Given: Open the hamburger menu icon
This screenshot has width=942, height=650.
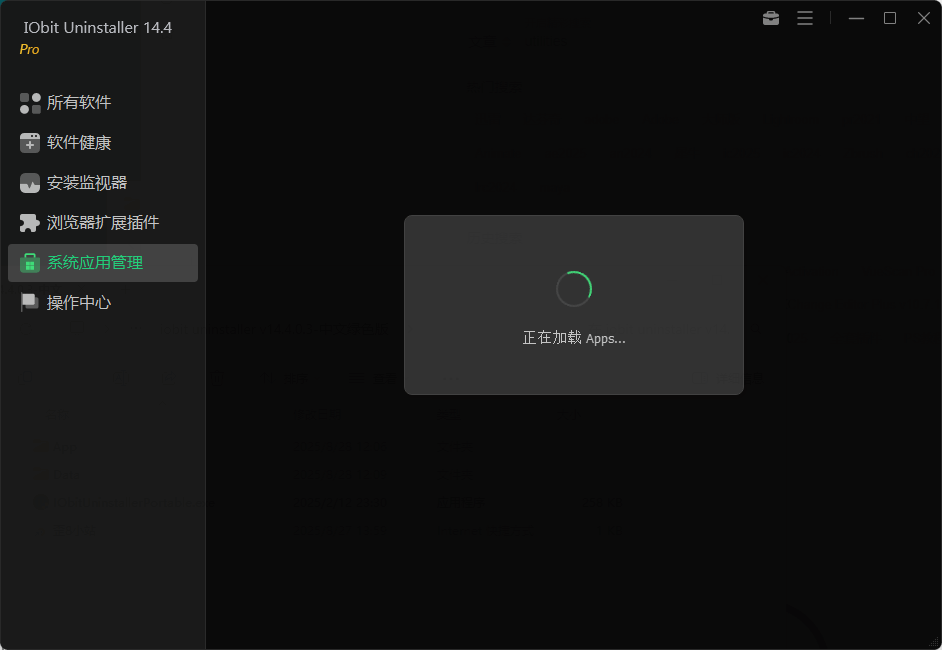Looking at the screenshot, I should [805, 17].
